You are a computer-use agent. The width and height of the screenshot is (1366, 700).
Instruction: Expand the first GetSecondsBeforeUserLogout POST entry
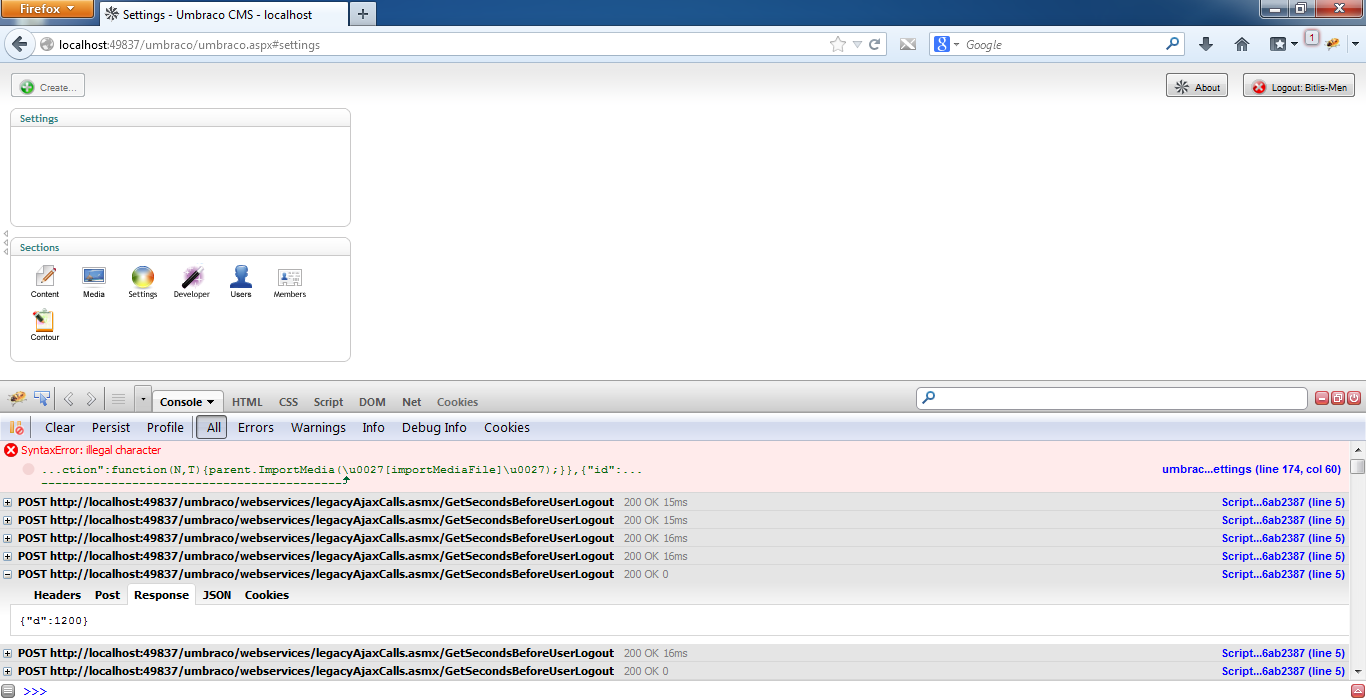(x=8, y=502)
